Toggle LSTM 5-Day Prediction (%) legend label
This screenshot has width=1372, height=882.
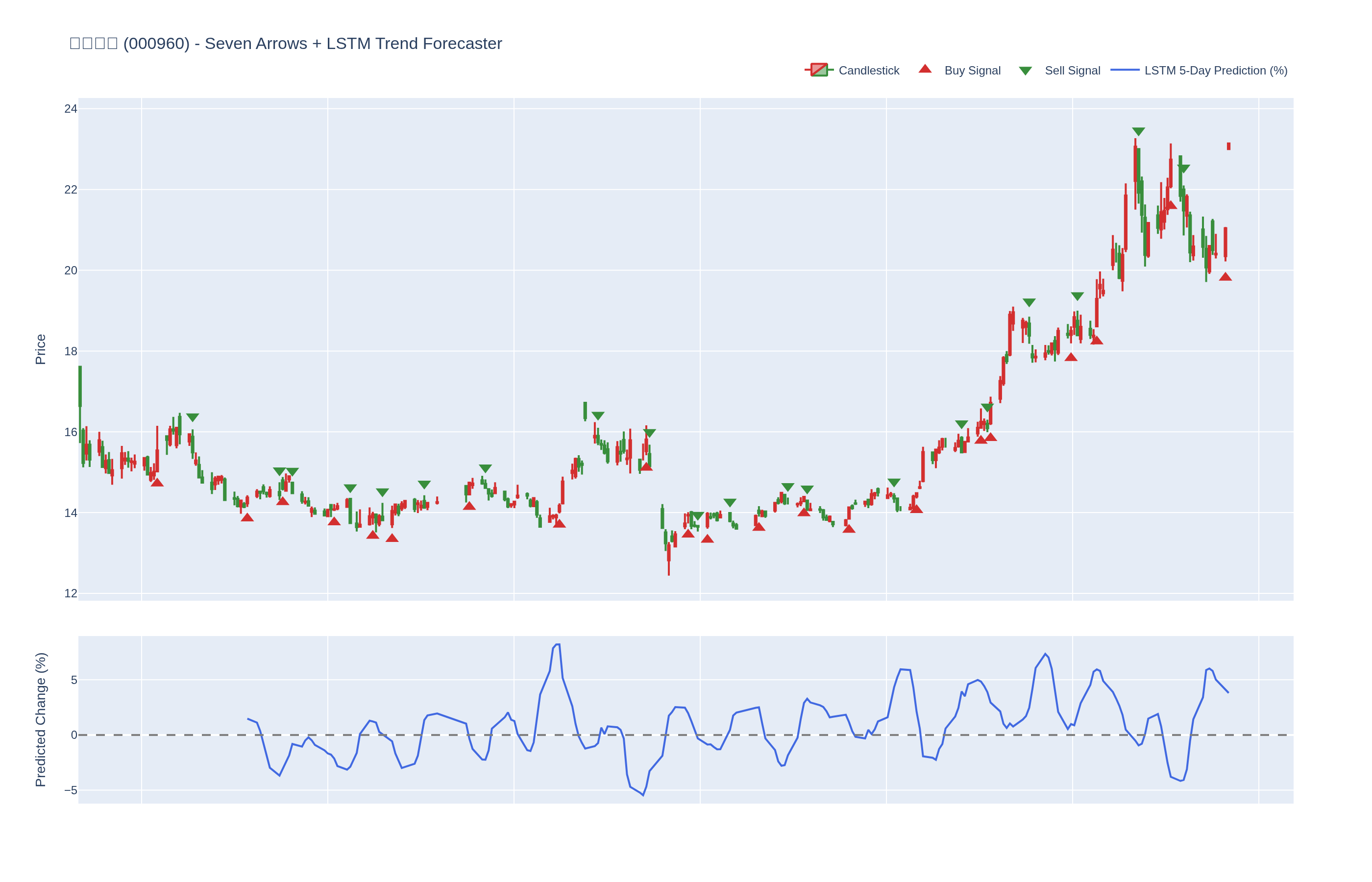1215,71
